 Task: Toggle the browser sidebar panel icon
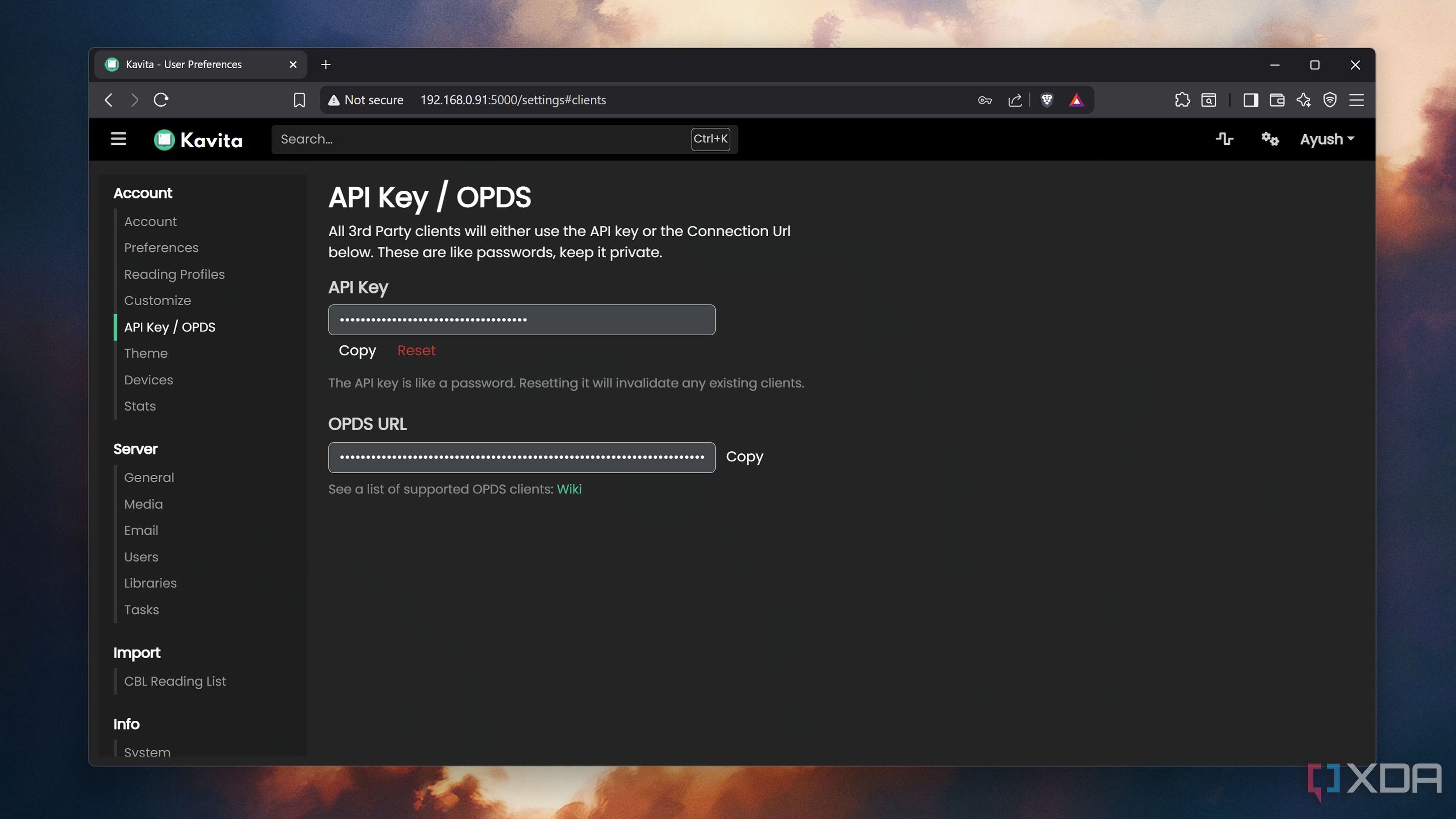click(x=1250, y=100)
